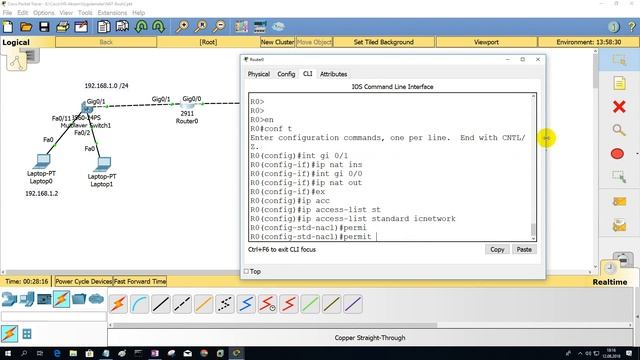
Task: Select the red X Delete tool
Action: (619, 107)
